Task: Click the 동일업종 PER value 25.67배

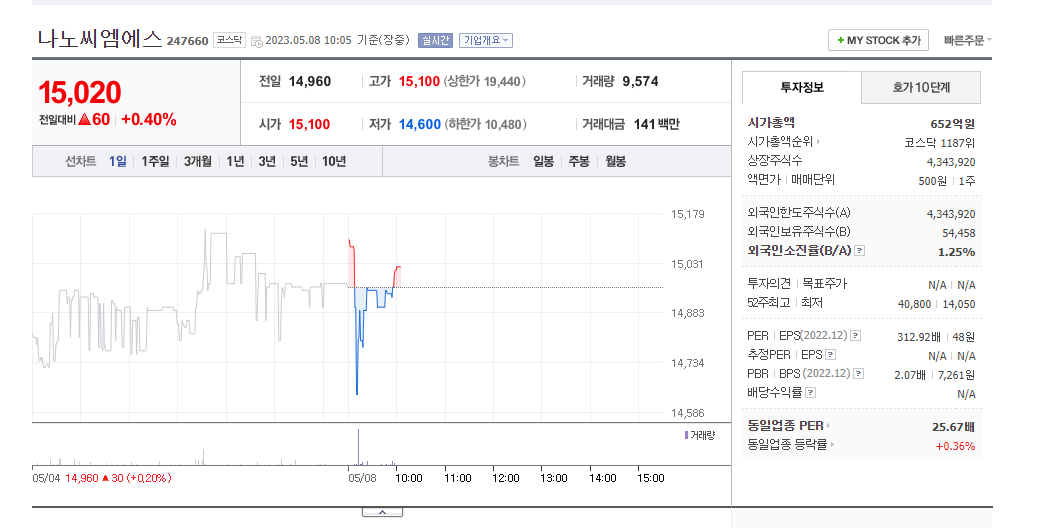Action: 953,427
